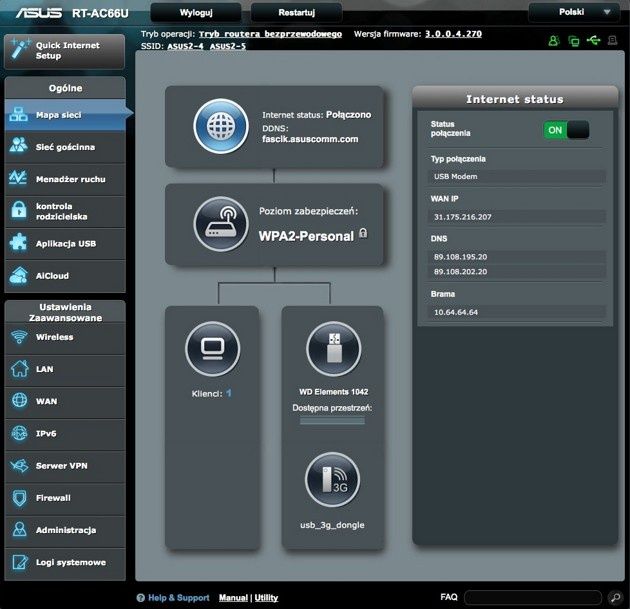Click the ASUS2-5 SSID link
Viewport: 630px width, 609px height.
tap(228, 46)
